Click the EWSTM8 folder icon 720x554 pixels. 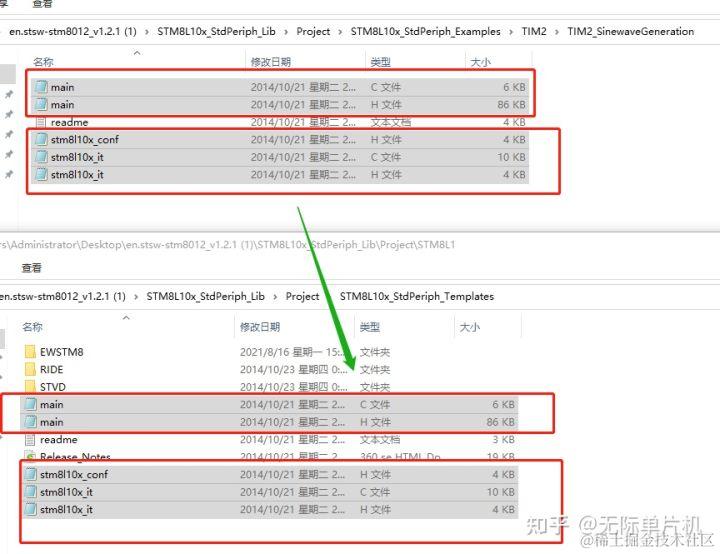(30, 352)
